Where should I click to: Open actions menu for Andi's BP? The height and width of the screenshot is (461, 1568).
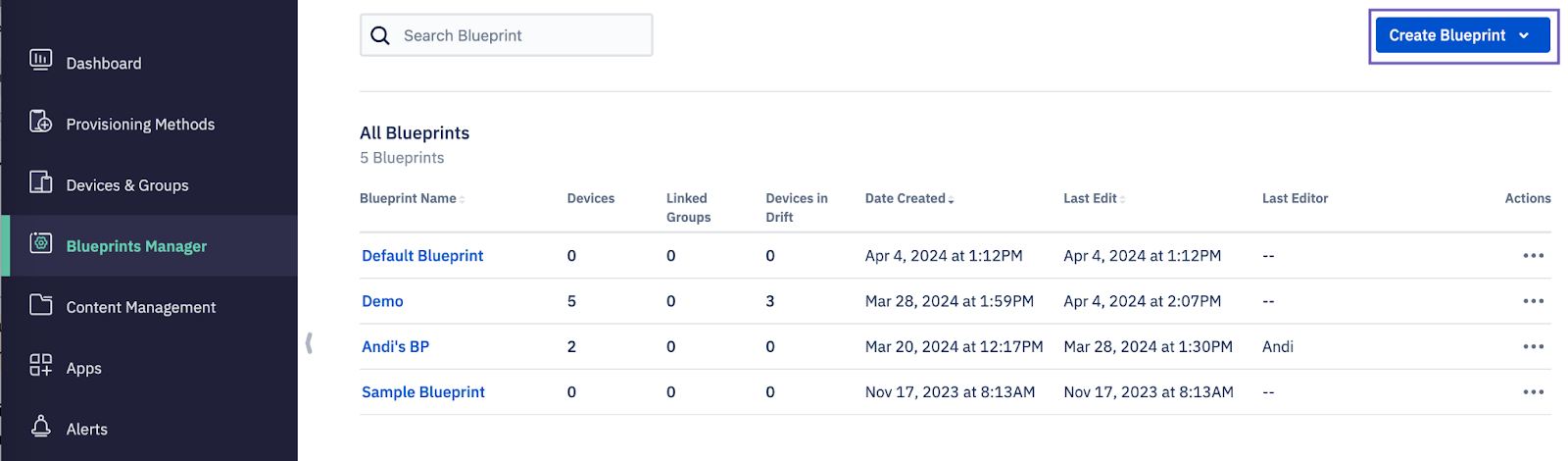pyautogui.click(x=1533, y=346)
